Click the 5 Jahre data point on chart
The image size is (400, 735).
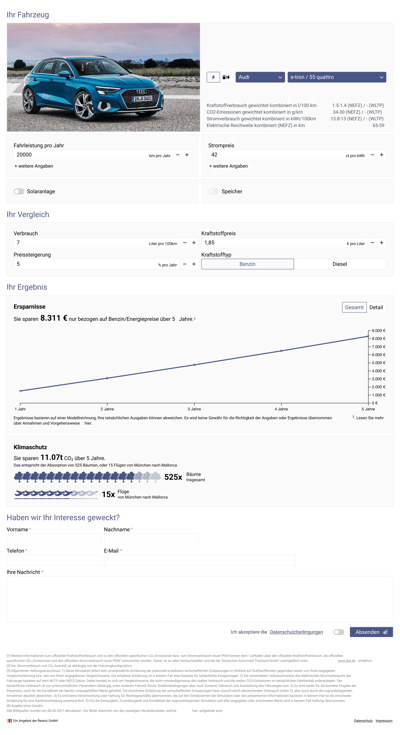click(x=368, y=336)
